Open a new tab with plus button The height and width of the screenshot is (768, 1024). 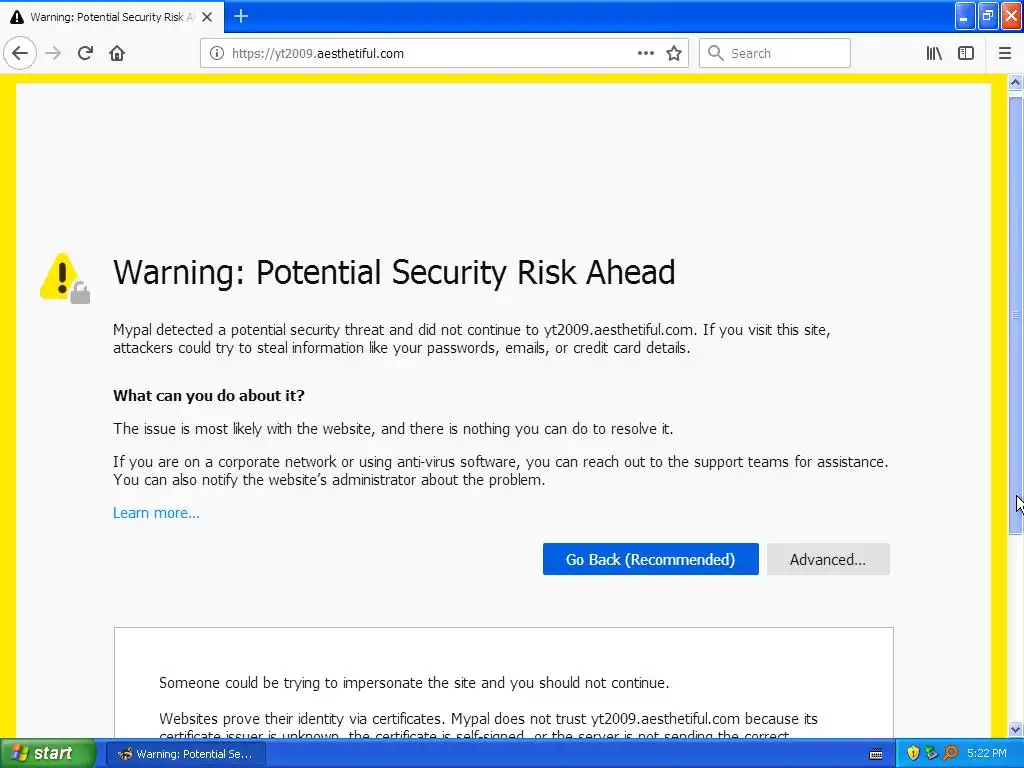(241, 16)
